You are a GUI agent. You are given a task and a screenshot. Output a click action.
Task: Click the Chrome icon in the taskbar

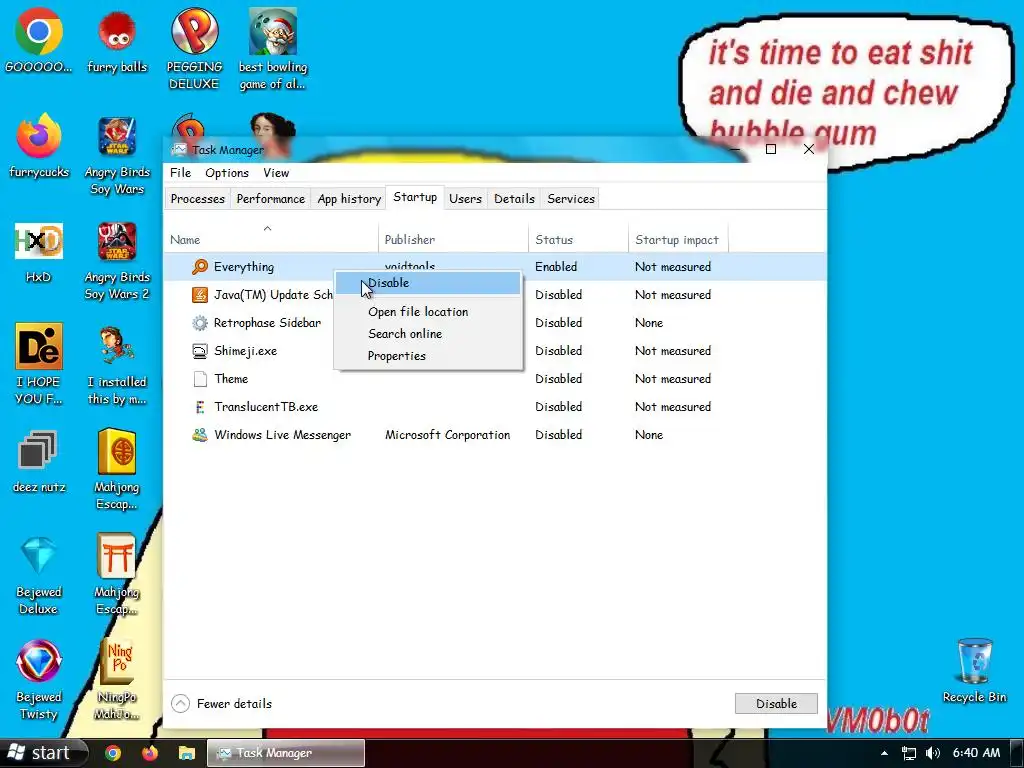pos(113,754)
